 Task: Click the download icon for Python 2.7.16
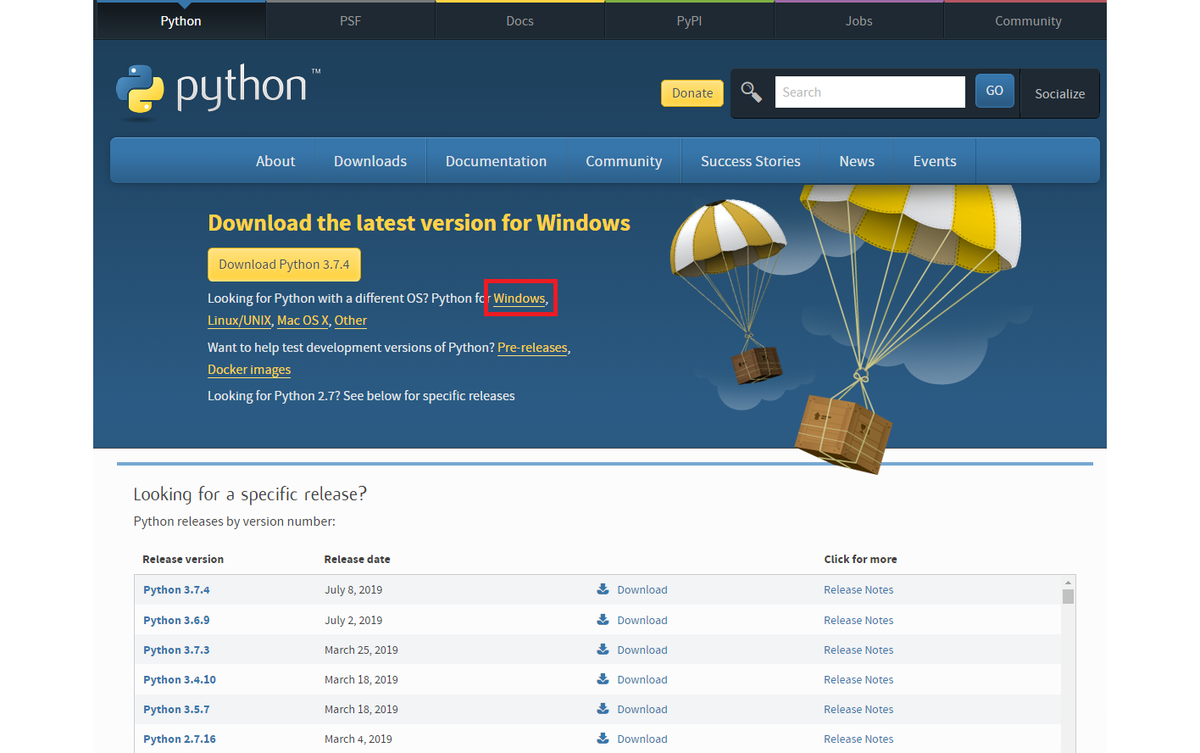(603, 738)
